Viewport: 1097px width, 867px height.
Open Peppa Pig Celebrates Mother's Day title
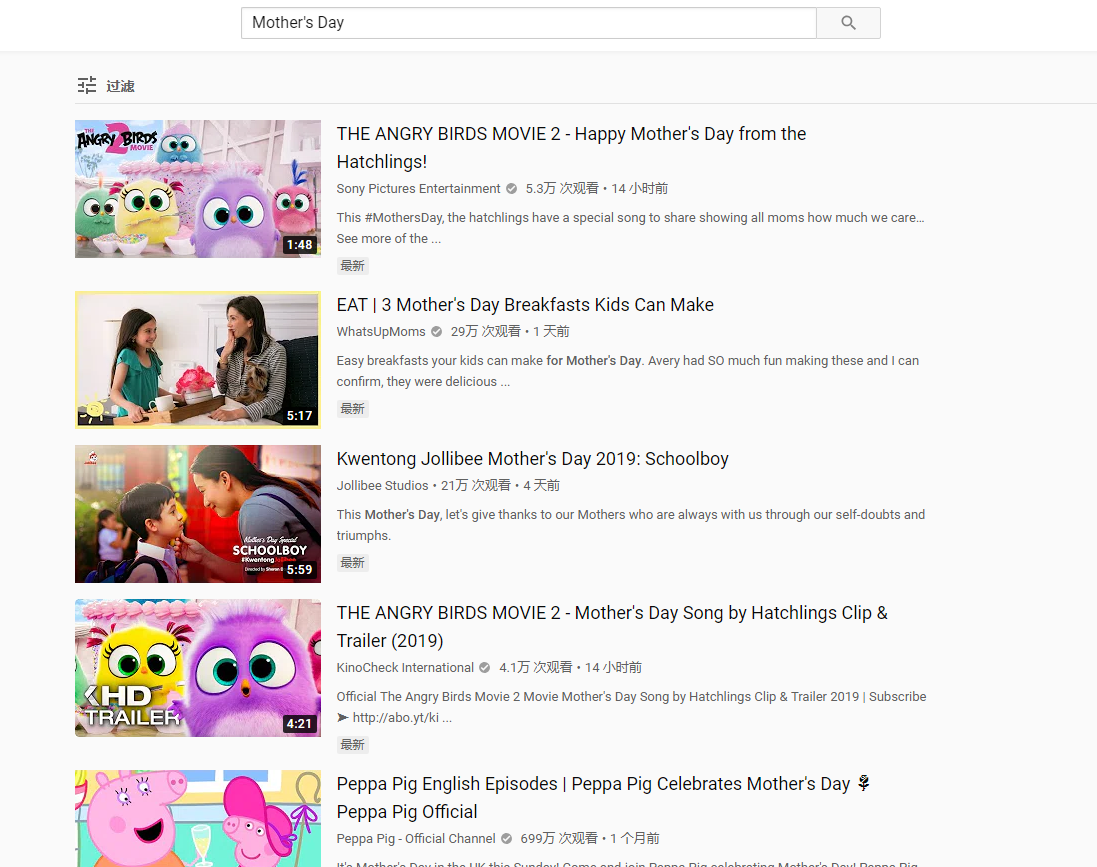click(603, 798)
